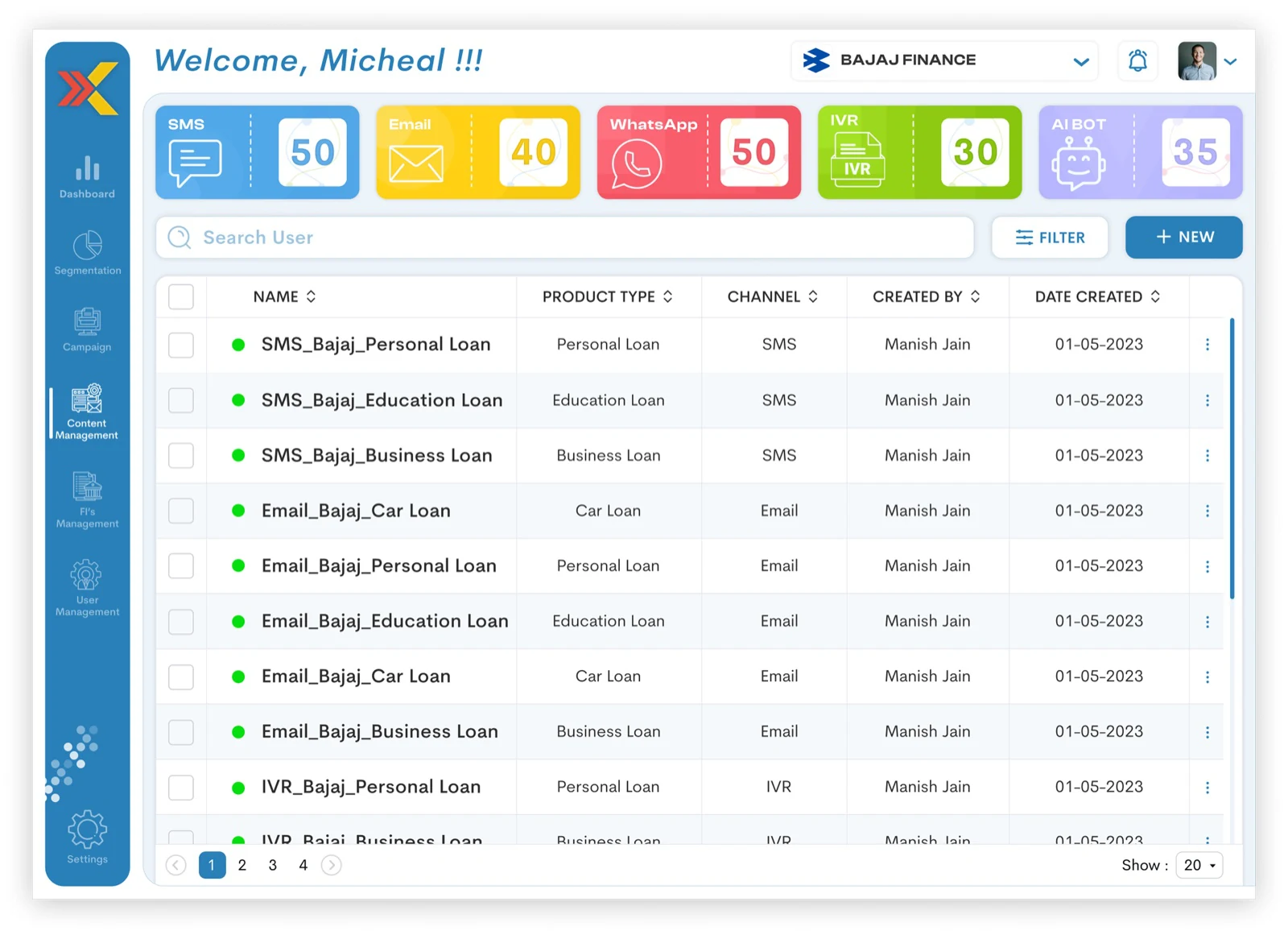The image size is (1288, 935).
Task: Go to page 3 of the table
Action: (x=273, y=865)
